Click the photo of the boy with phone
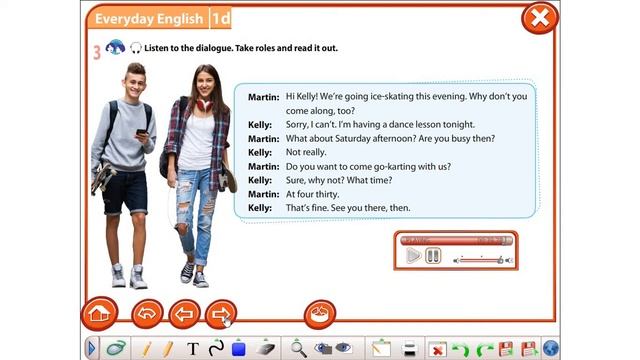Image resolution: width=640 pixels, height=360 pixels. 123,176
